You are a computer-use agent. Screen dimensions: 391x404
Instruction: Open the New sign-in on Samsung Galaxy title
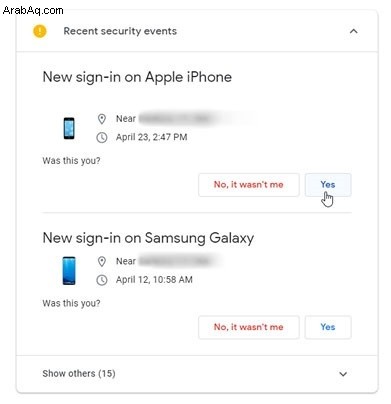148,238
